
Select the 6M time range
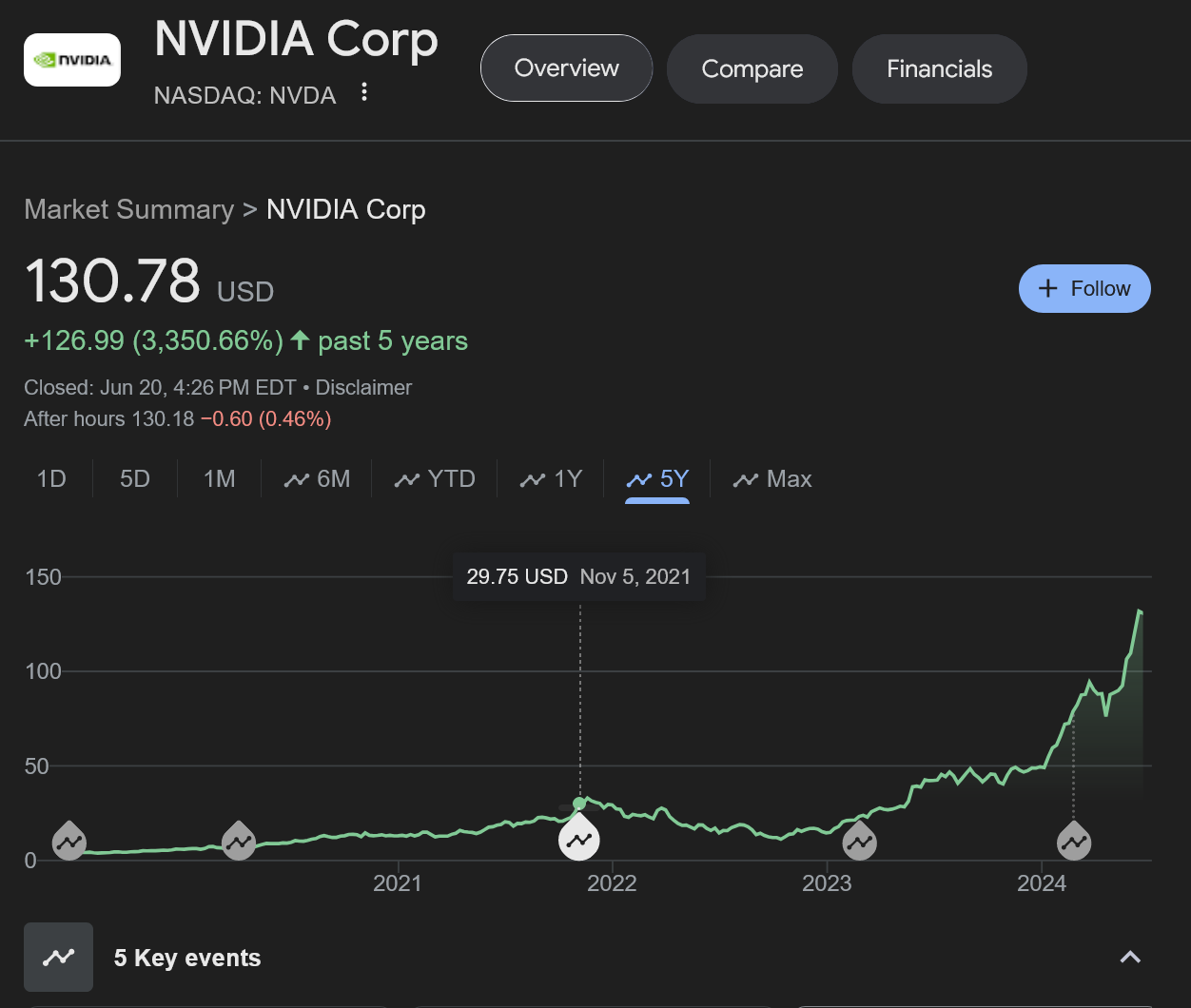tap(318, 479)
